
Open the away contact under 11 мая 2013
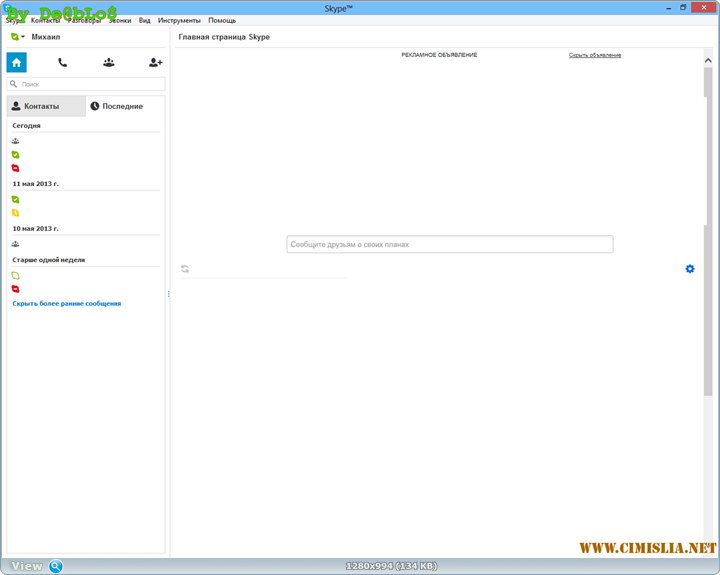15,213
